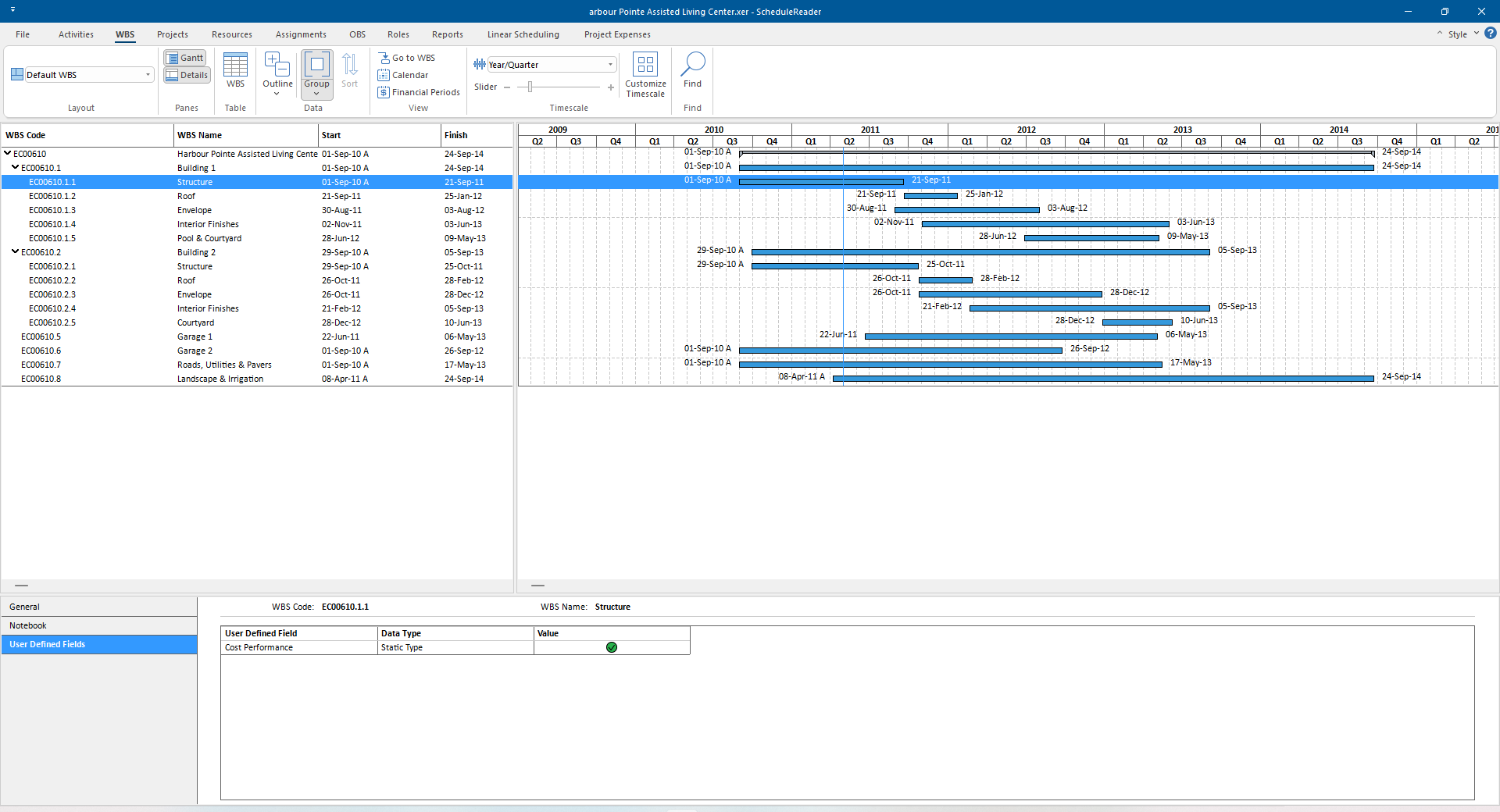Open the Year/Quarter timescale dropdown
1500x812 pixels.
point(610,65)
